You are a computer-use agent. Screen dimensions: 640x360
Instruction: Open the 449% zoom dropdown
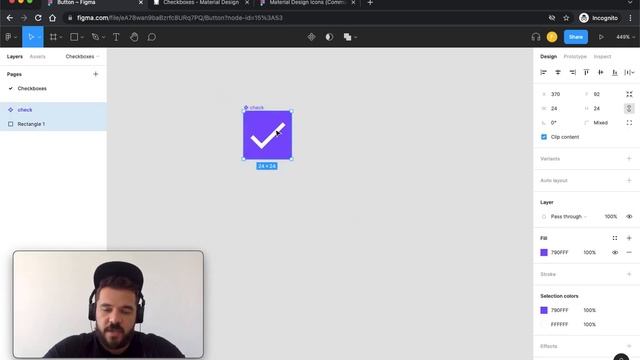tap(625, 37)
